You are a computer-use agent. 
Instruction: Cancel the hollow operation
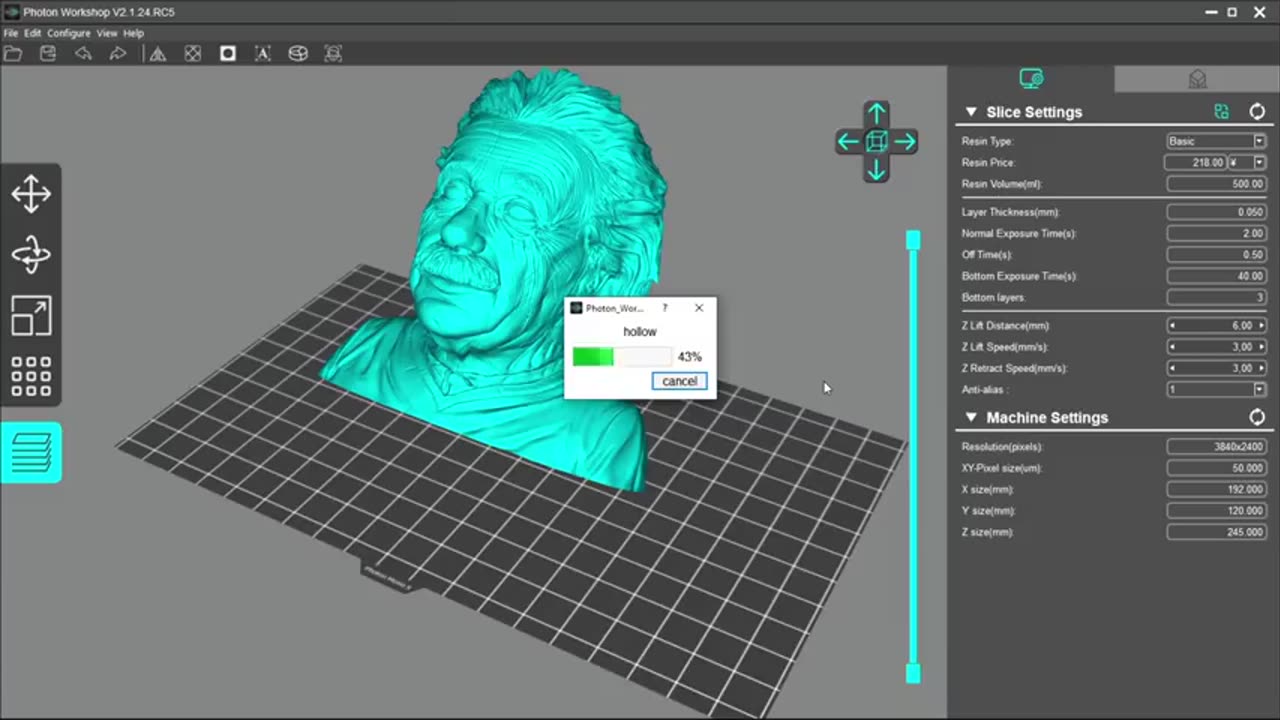679,381
